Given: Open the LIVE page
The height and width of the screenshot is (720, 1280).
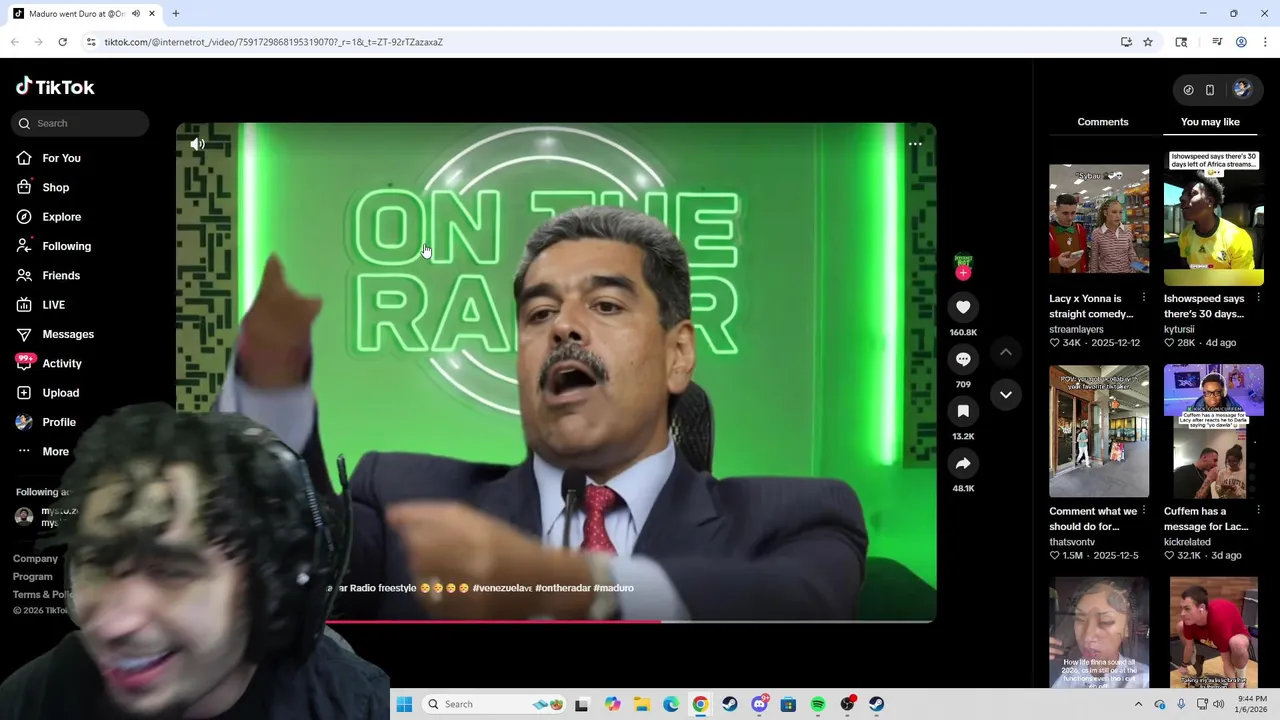Looking at the screenshot, I should point(53,305).
